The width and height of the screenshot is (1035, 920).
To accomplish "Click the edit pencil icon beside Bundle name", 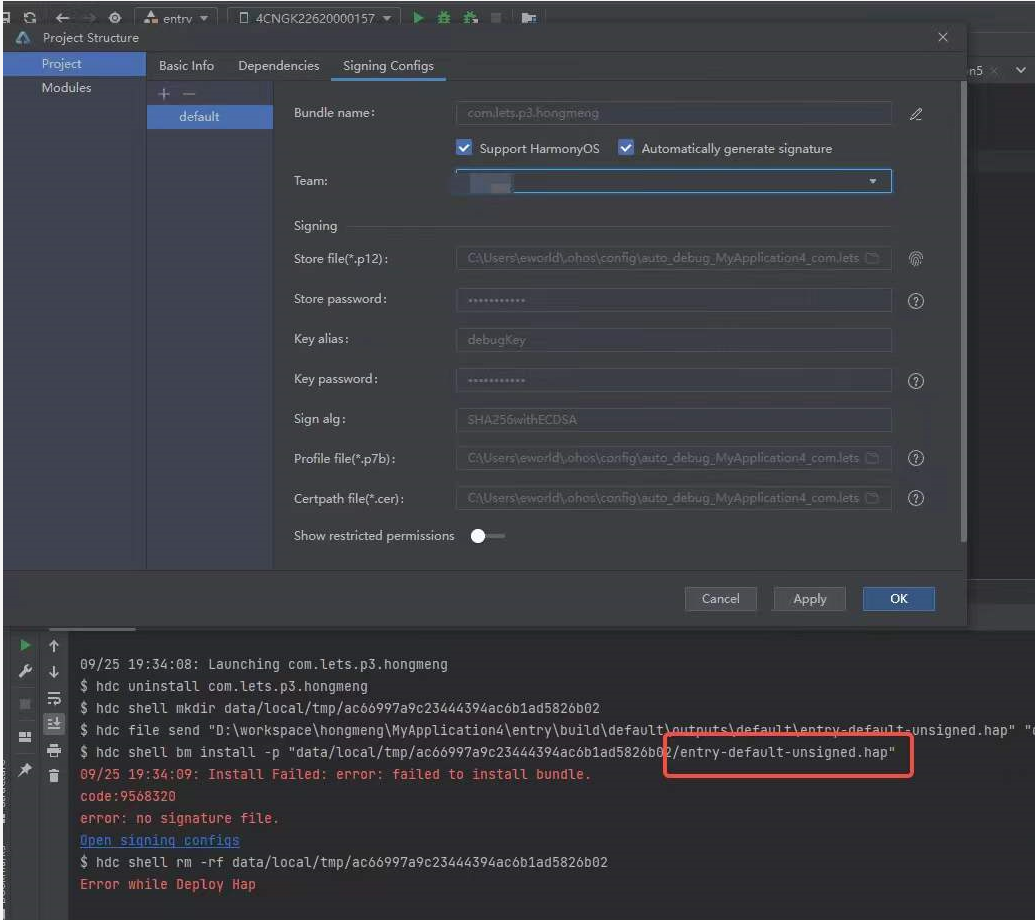I will (916, 114).
